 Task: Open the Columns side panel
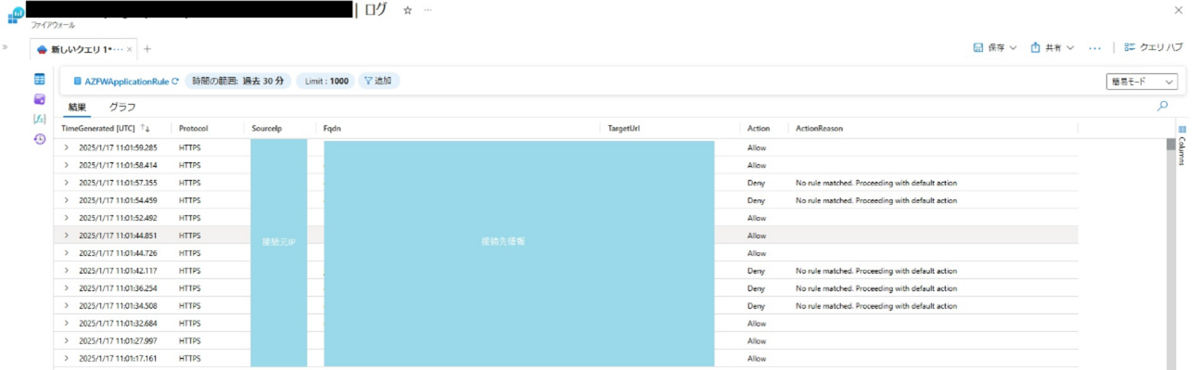(1181, 145)
